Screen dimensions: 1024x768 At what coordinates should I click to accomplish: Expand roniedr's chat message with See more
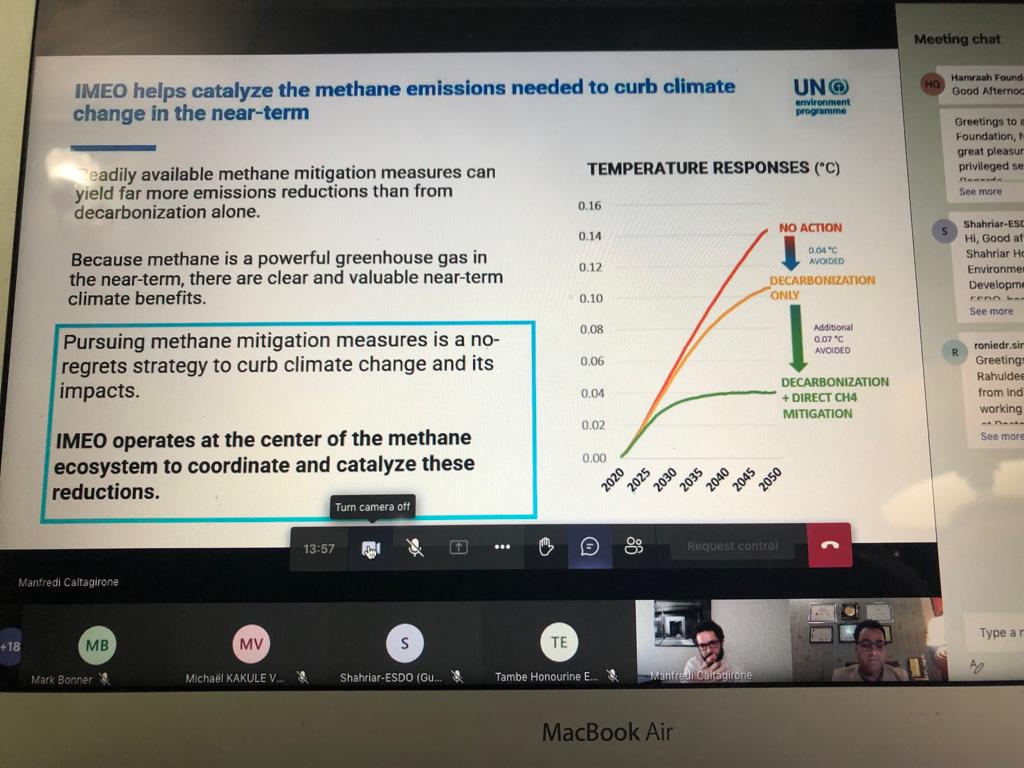point(1001,436)
